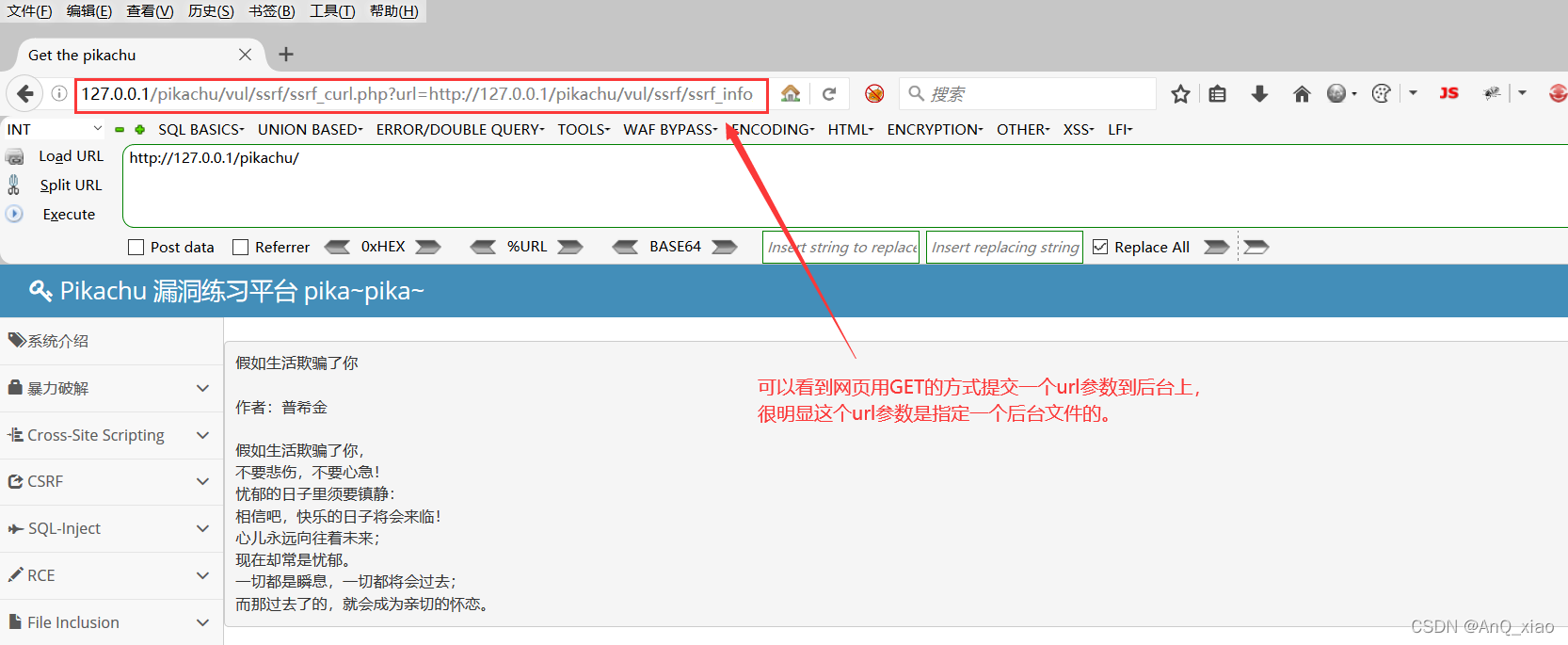Apply replacement with arrow after Replace All
Viewport: 1568px width, 645px height.
tap(1217, 247)
